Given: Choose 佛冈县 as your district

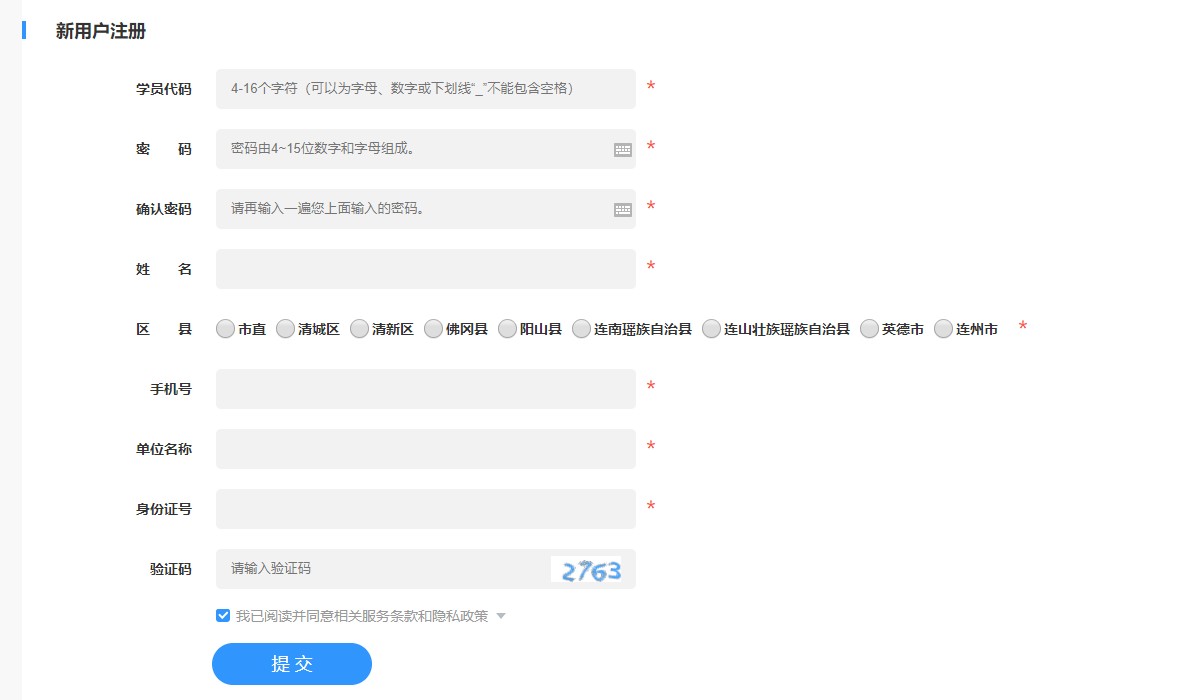Looking at the screenshot, I should point(434,328).
